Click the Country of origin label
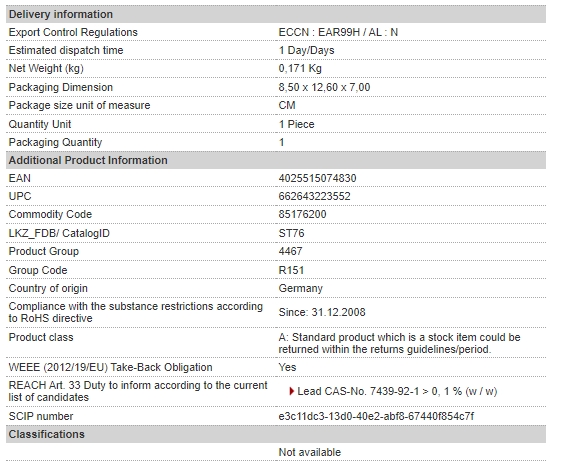The height and width of the screenshot is (463, 574). [x=48, y=288]
